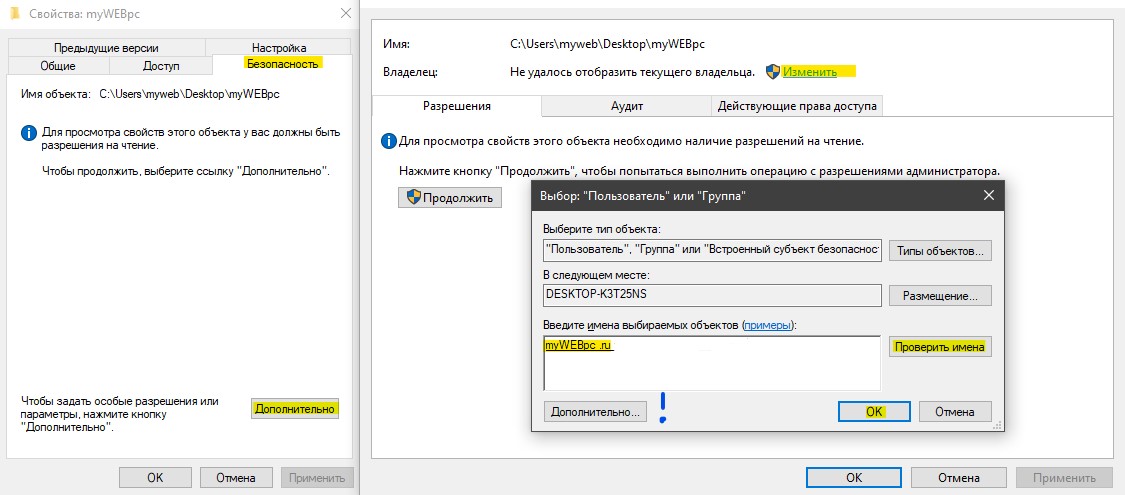Screen dimensions: 1125x495
Task: Select the Разрешения tab
Action: (x=456, y=105)
